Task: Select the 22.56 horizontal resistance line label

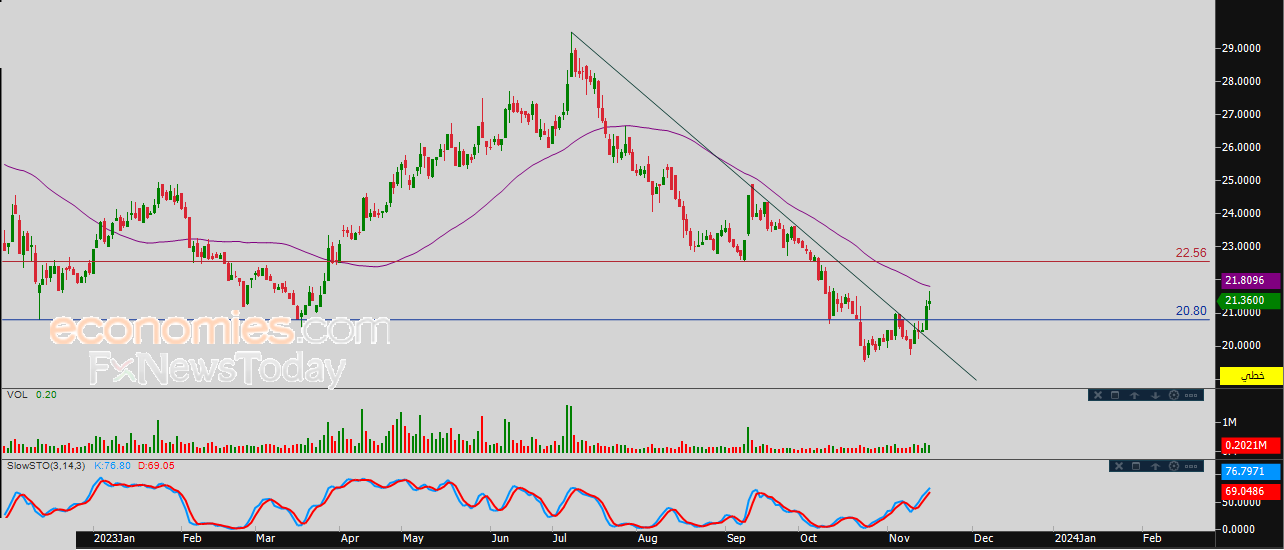Action: (x=1190, y=253)
